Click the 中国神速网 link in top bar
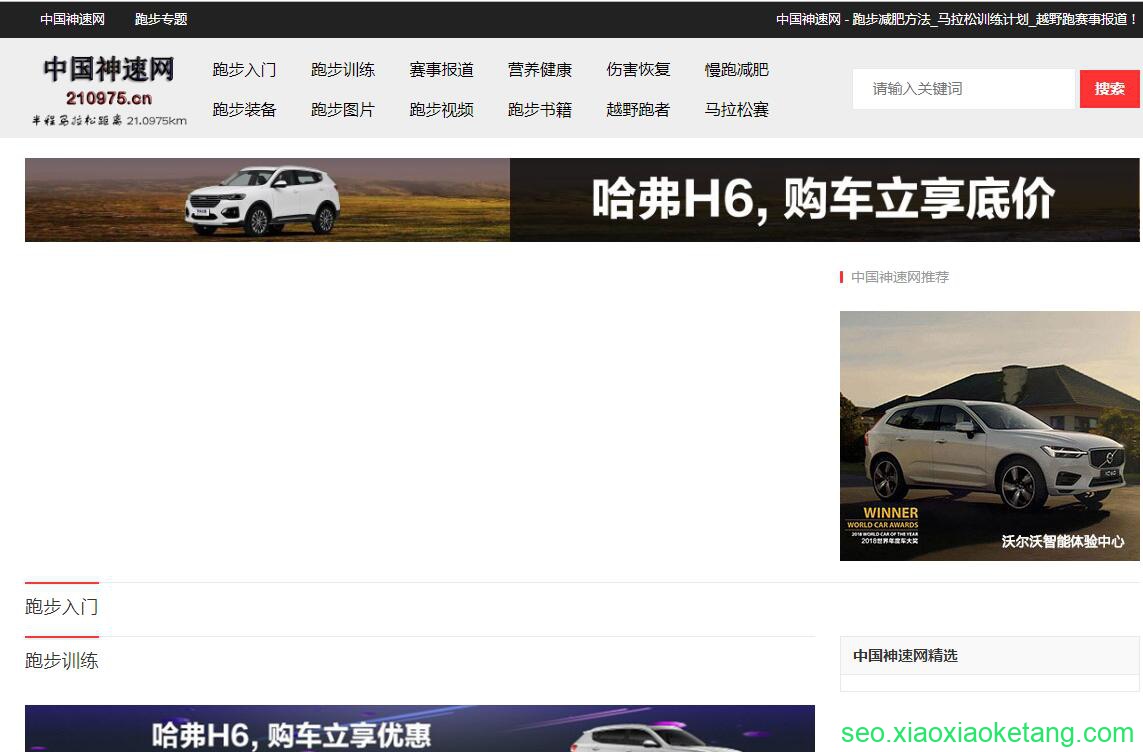1143x752 pixels. [72, 20]
